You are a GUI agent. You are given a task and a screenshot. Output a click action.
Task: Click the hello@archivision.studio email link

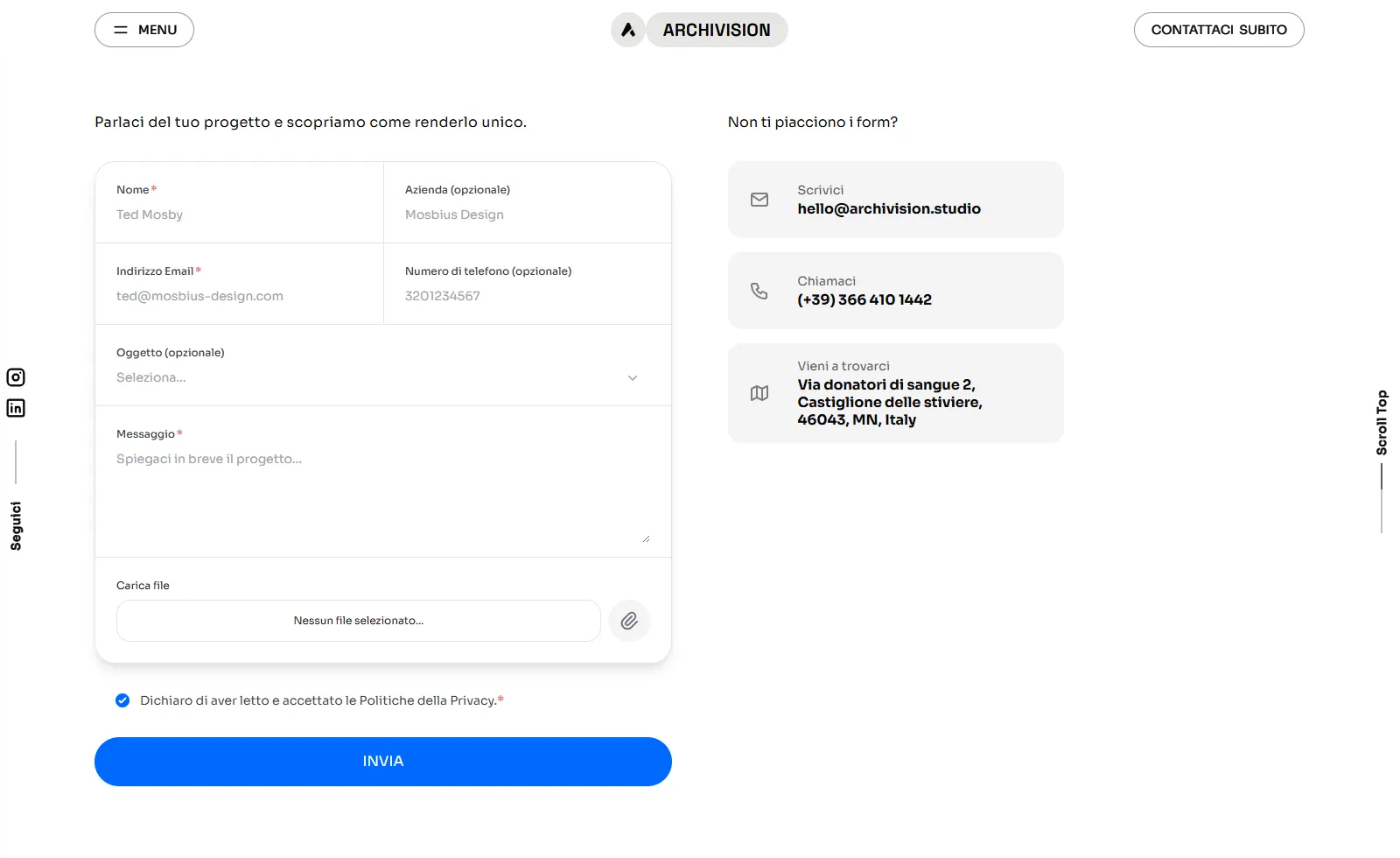click(888, 209)
